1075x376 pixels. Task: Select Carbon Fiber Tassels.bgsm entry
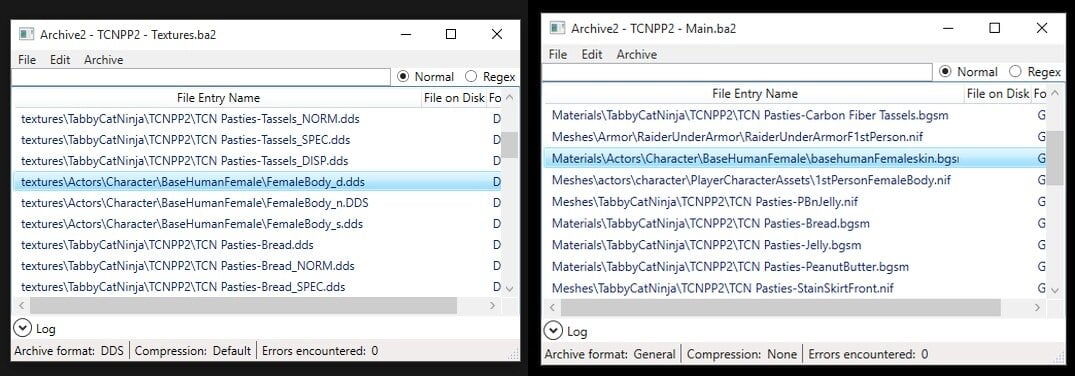point(795,115)
